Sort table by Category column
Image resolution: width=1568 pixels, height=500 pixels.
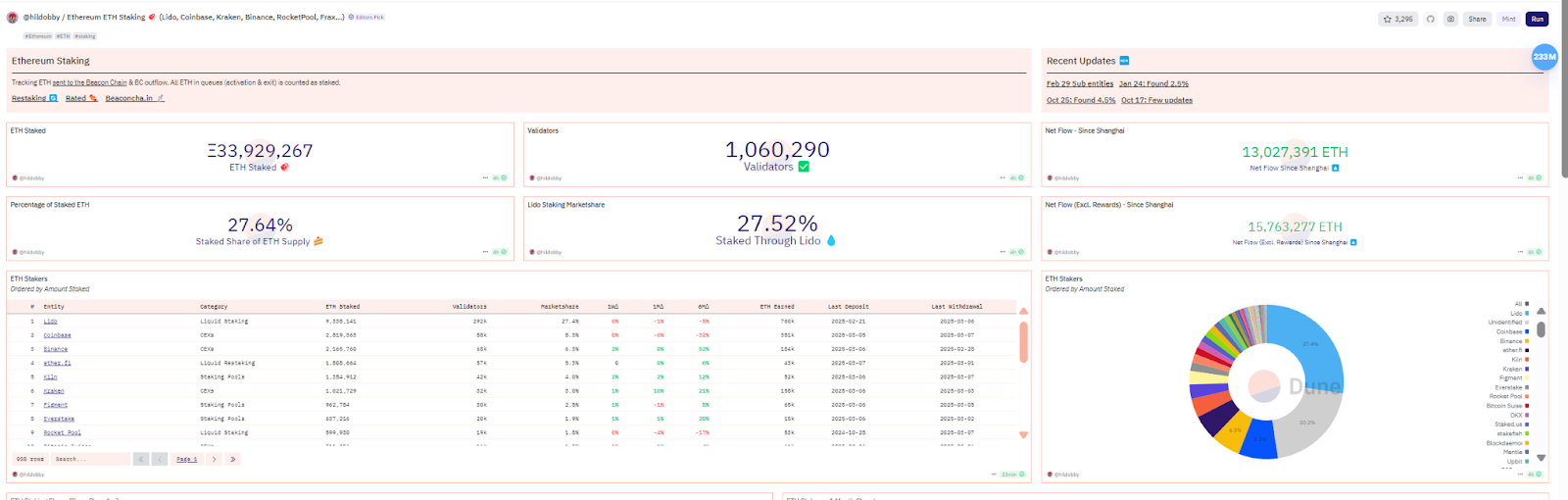click(x=214, y=307)
